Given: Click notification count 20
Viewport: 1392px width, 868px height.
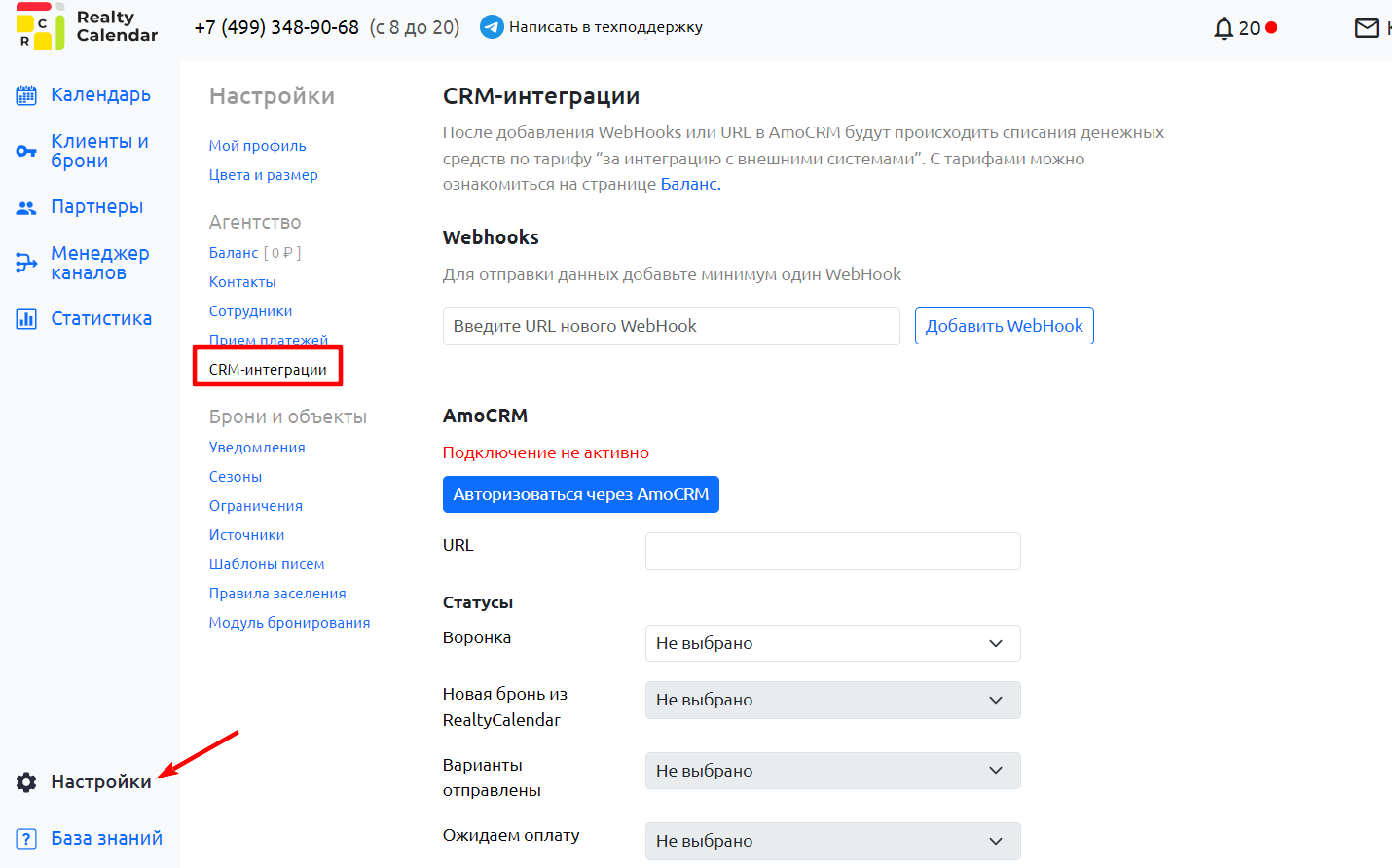Looking at the screenshot, I should pyautogui.click(x=1250, y=28).
